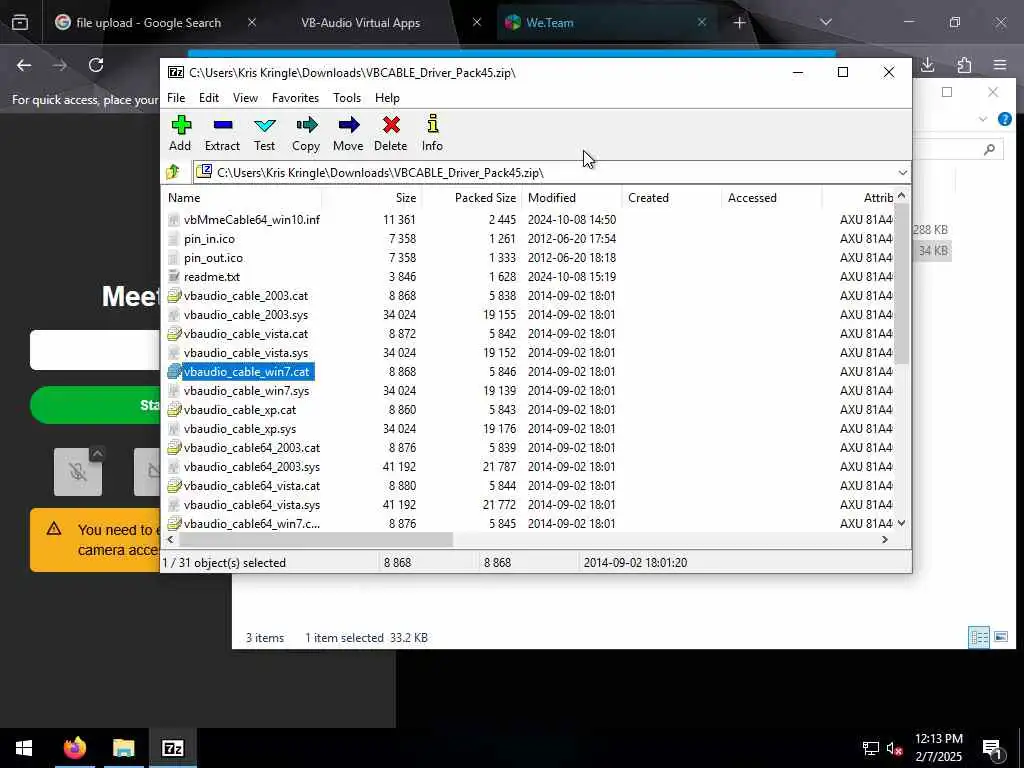
Task: Toggle the muted microphone button on We.Team
Action: point(78,472)
